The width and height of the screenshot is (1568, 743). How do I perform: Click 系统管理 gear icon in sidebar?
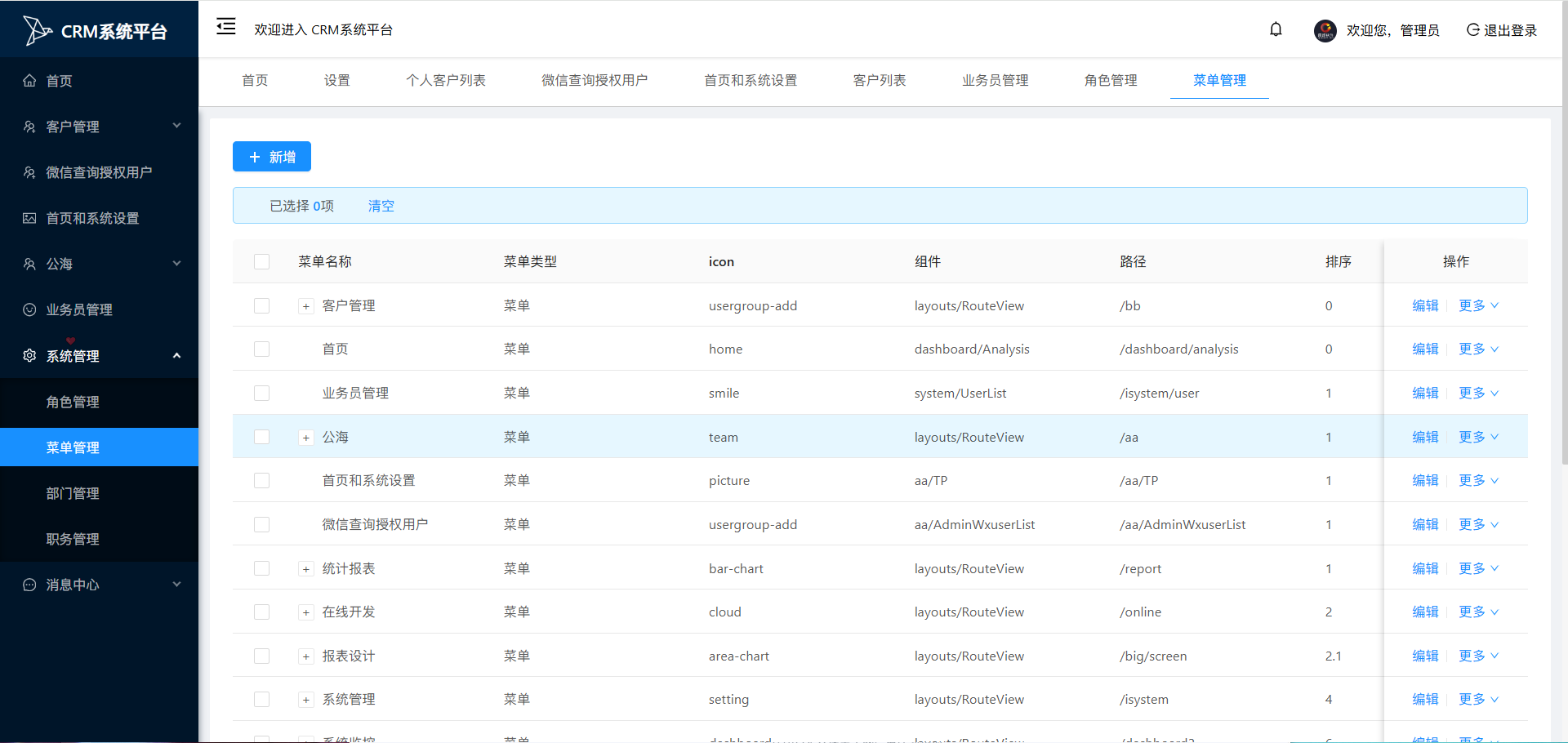click(x=29, y=355)
